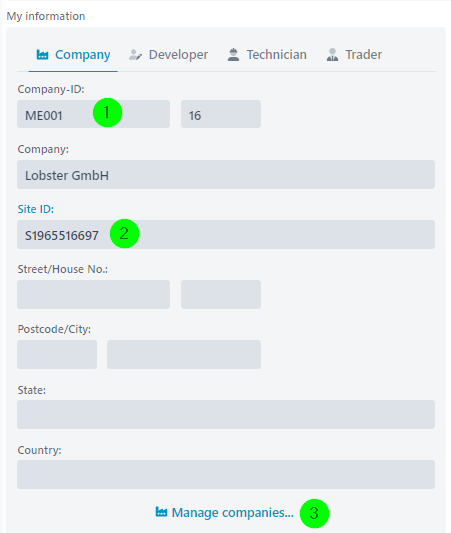The height and width of the screenshot is (533, 451).
Task: Click the Technician hard-hat icon
Action: click(233, 55)
